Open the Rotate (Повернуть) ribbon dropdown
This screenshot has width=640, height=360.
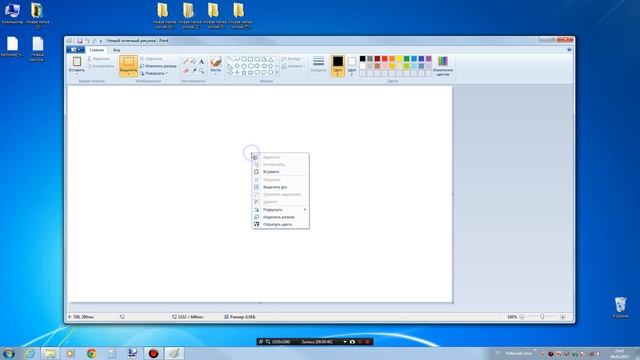[x=154, y=73]
